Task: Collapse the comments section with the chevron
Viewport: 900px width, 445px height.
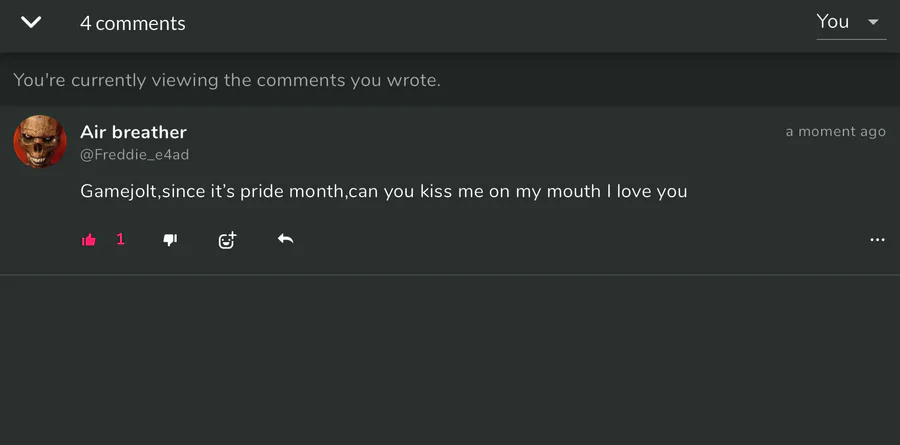Action: (x=31, y=22)
